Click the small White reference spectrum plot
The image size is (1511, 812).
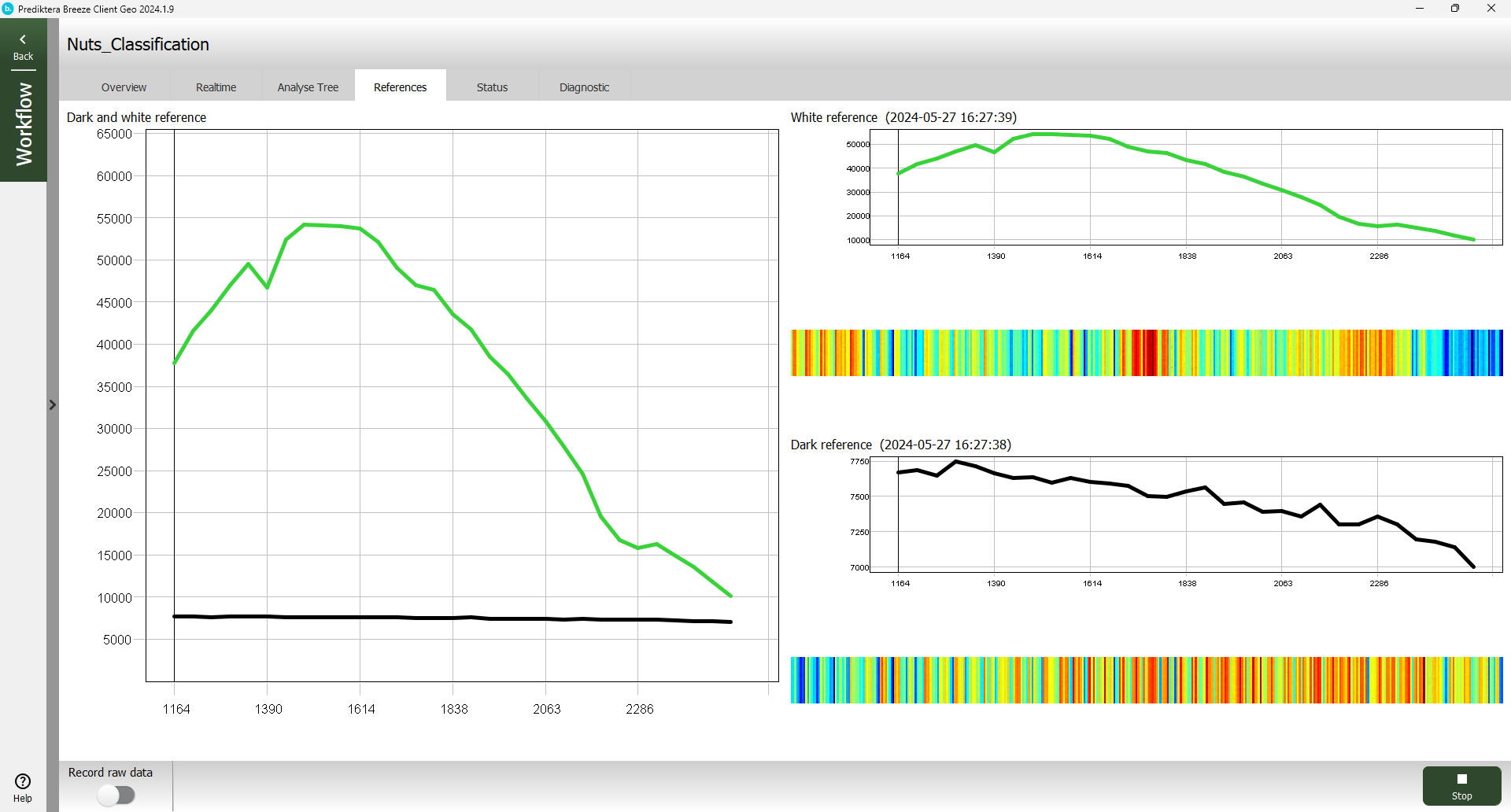coord(1185,189)
